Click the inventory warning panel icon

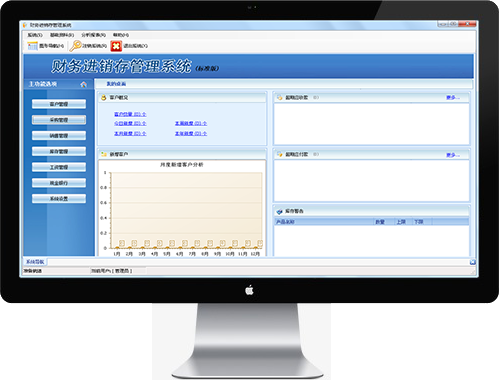pyautogui.click(x=279, y=211)
